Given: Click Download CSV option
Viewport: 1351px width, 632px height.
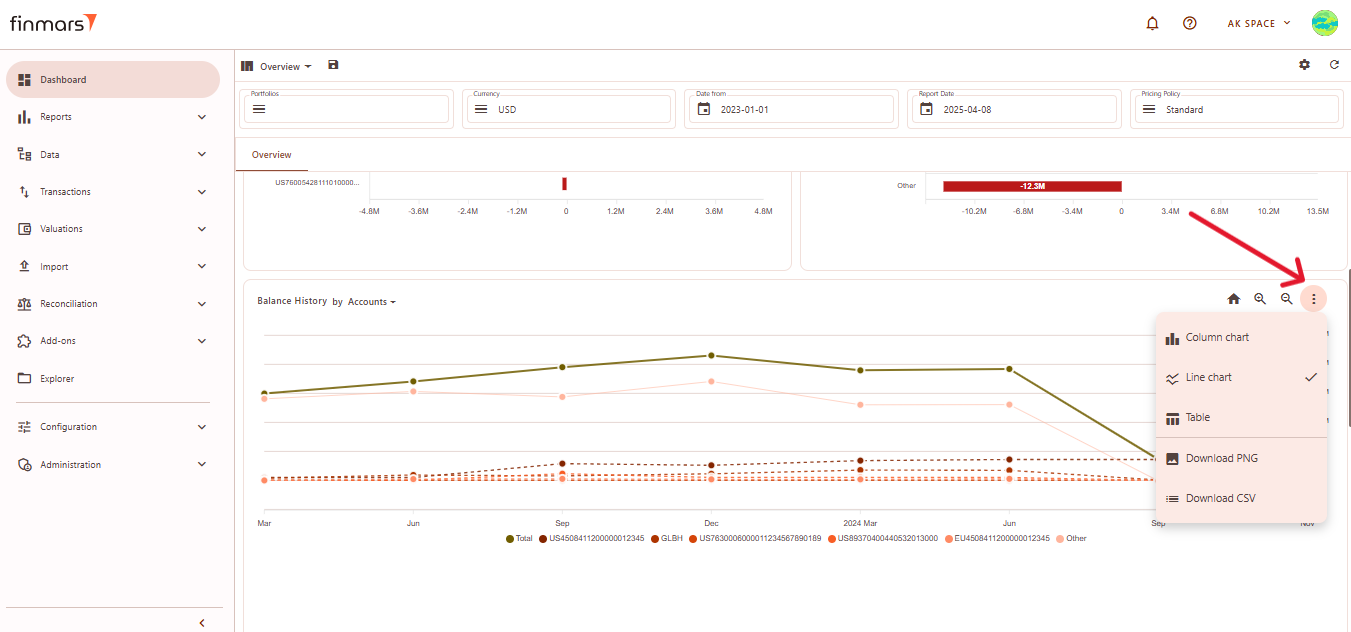Looking at the screenshot, I should pos(1220,499).
